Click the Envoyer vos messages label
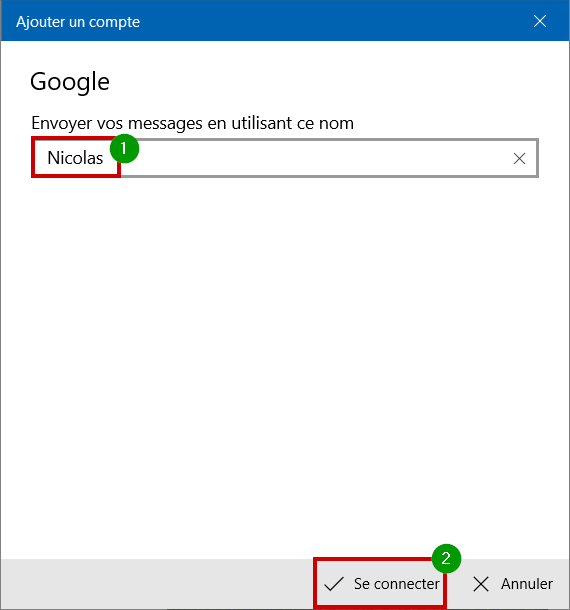 click(193, 123)
